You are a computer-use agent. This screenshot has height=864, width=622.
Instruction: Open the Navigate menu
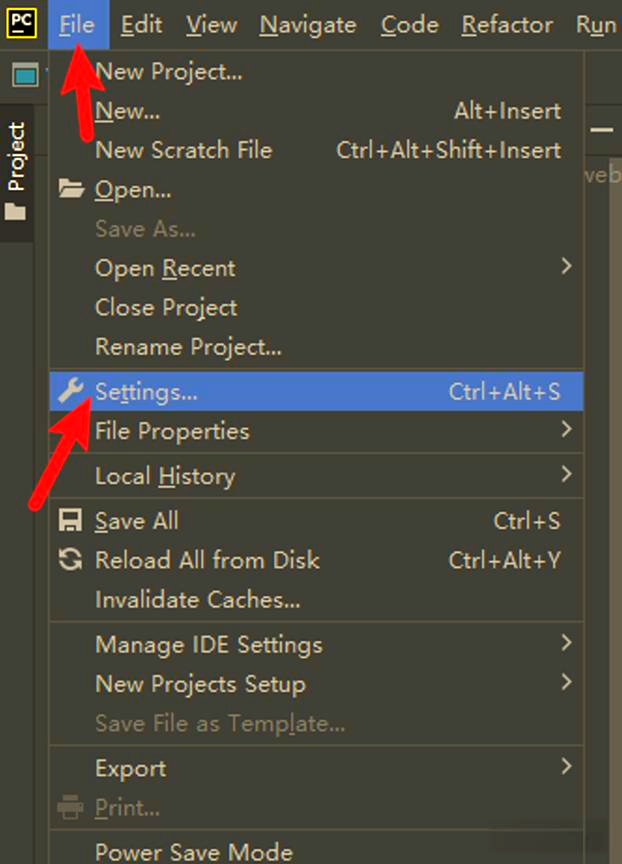[307, 25]
